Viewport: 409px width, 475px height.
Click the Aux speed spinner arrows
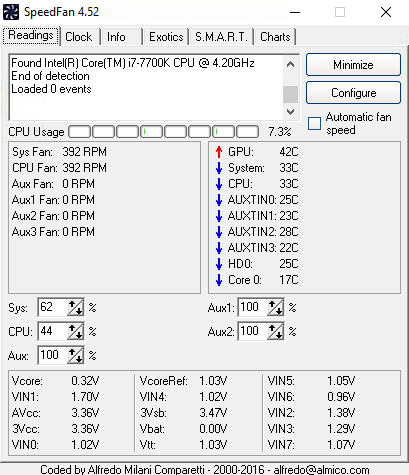pos(75,355)
